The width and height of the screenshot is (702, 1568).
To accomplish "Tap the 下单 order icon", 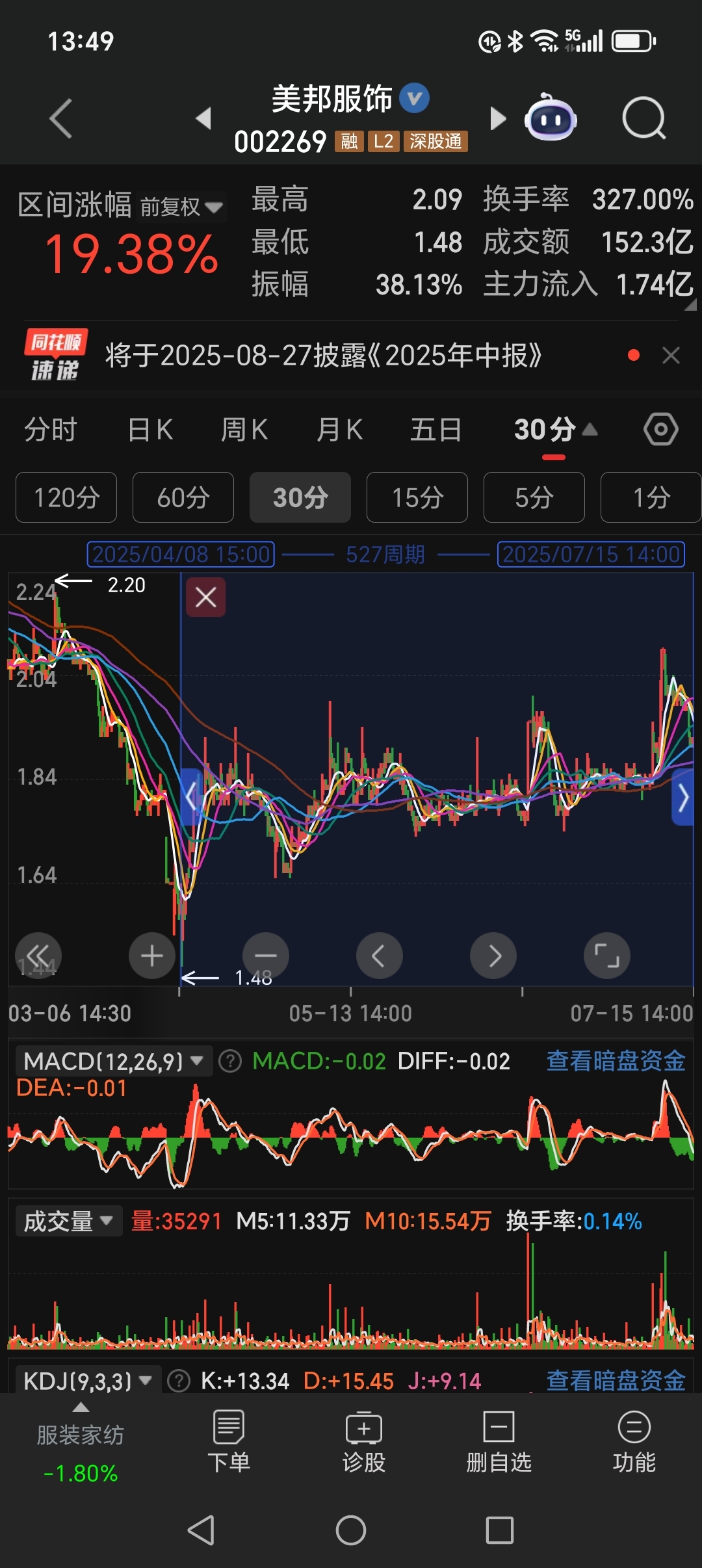I will 229,1442.
